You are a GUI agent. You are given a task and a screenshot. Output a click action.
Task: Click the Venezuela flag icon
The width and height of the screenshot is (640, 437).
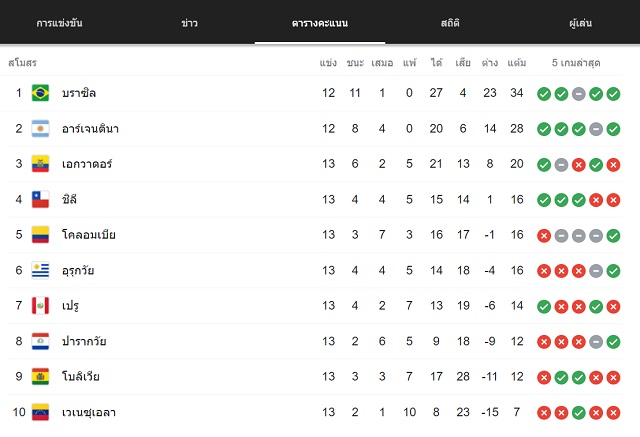coord(40,412)
